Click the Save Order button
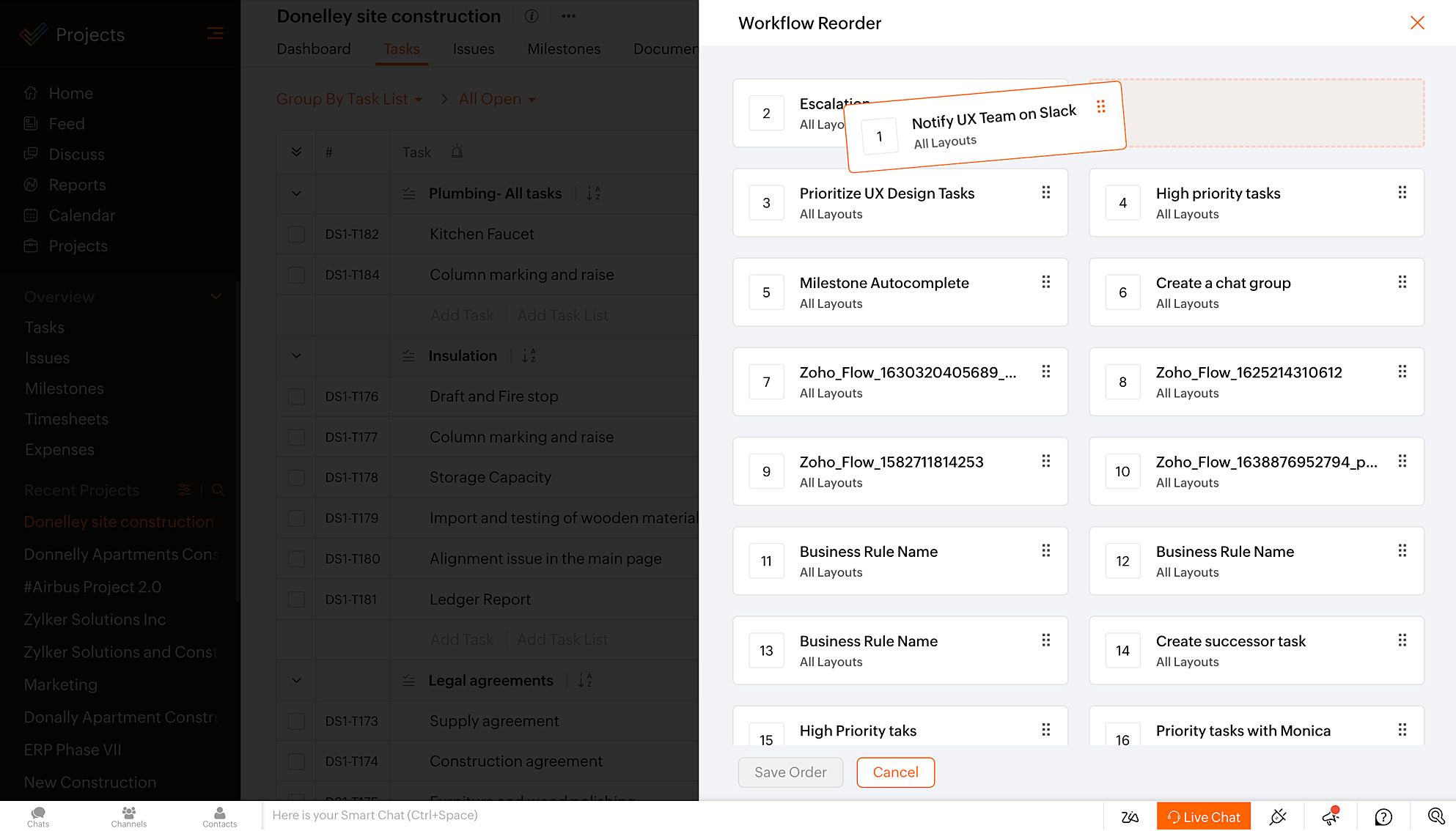Viewport: 1456px width, 831px height. (790, 772)
